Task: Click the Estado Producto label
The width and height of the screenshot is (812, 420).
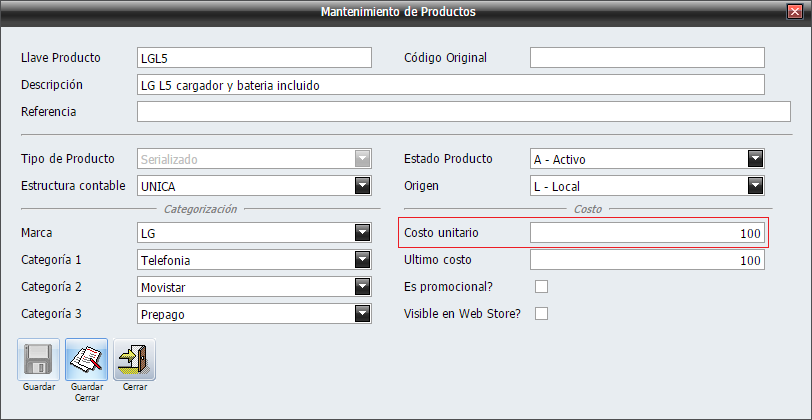Action: click(x=448, y=159)
